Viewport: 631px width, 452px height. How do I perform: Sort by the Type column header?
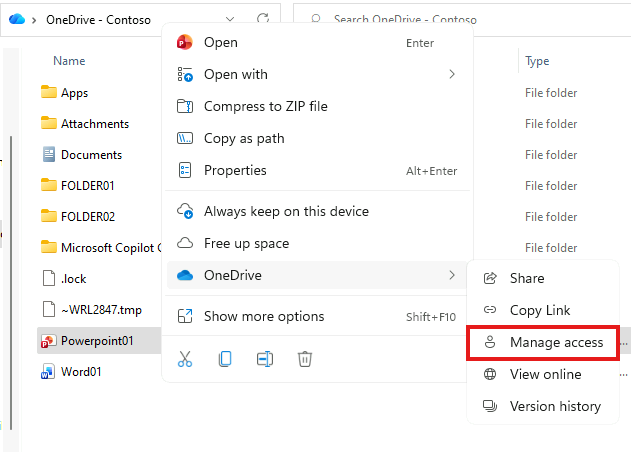(537, 61)
